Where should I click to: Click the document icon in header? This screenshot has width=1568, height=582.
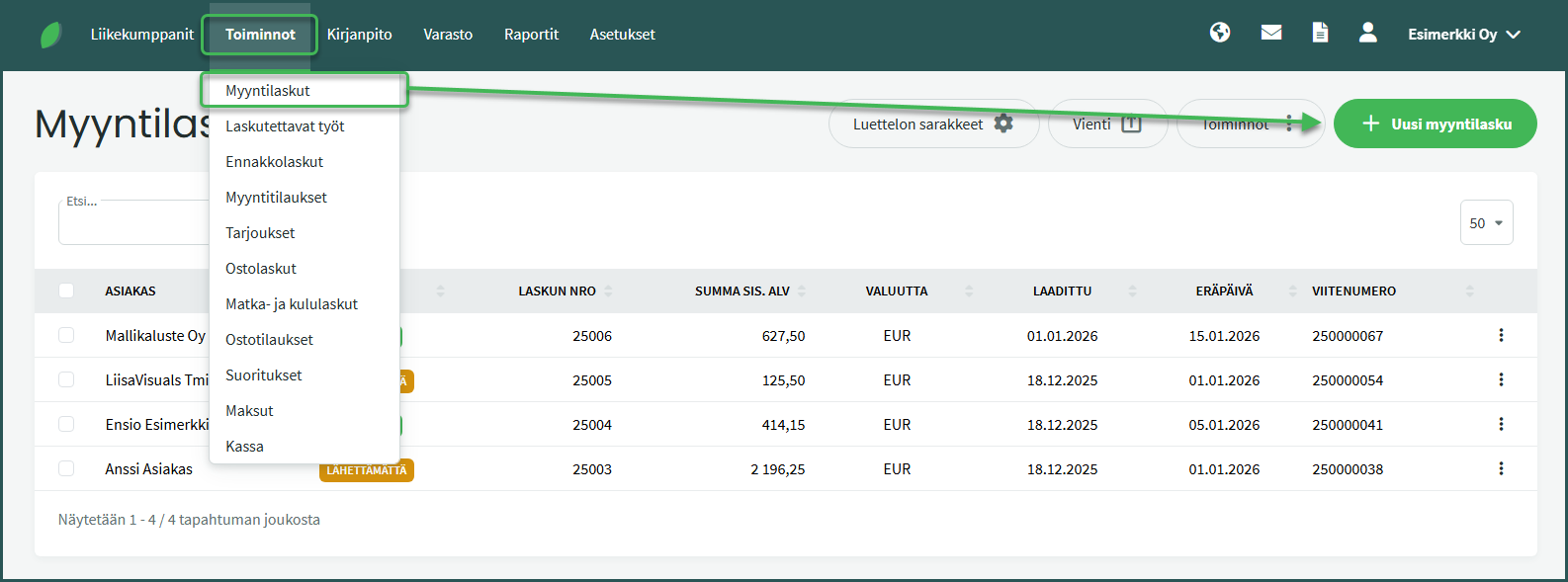1320,33
